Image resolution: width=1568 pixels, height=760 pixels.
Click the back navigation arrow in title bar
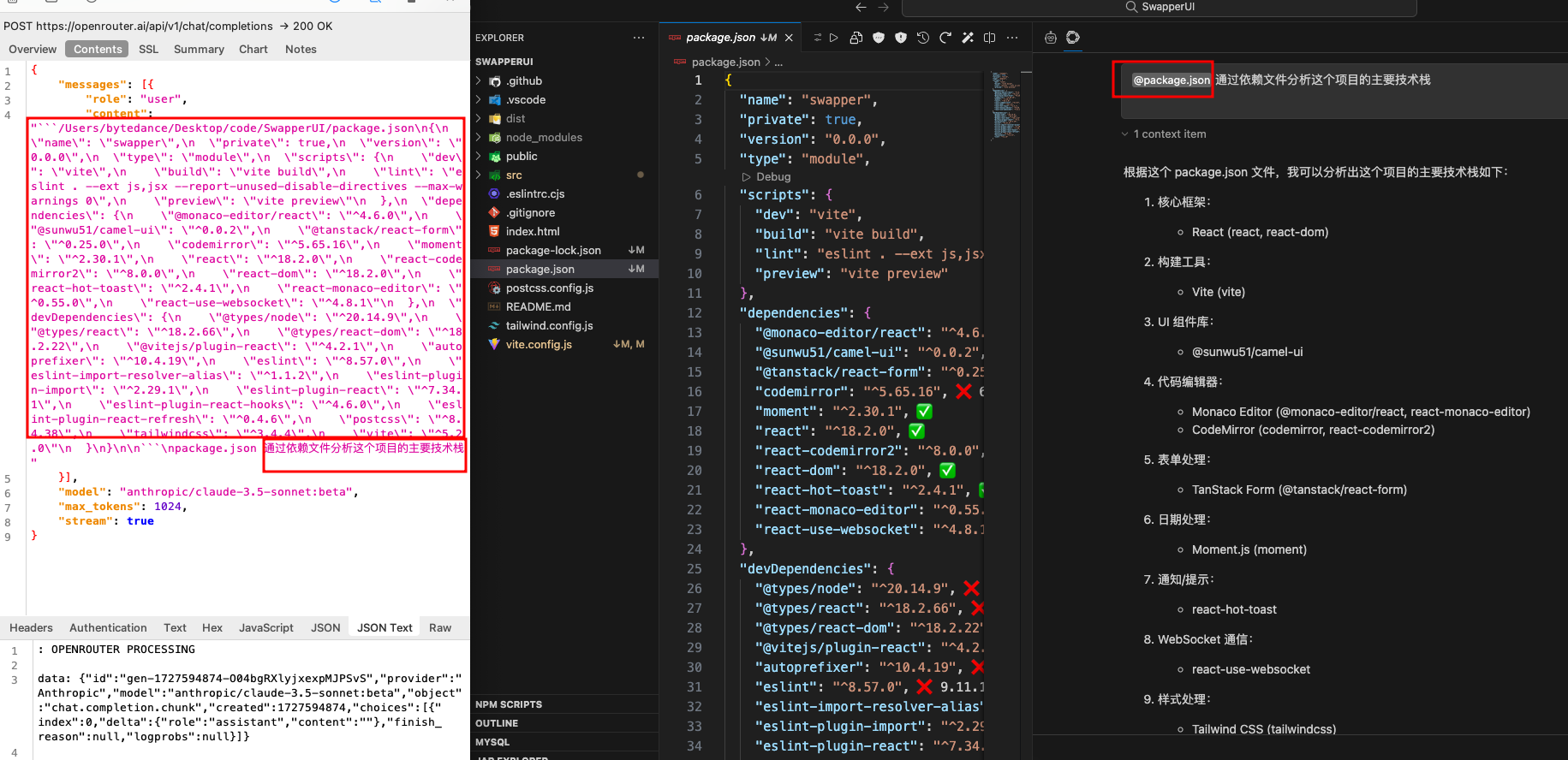pyautogui.click(x=861, y=7)
